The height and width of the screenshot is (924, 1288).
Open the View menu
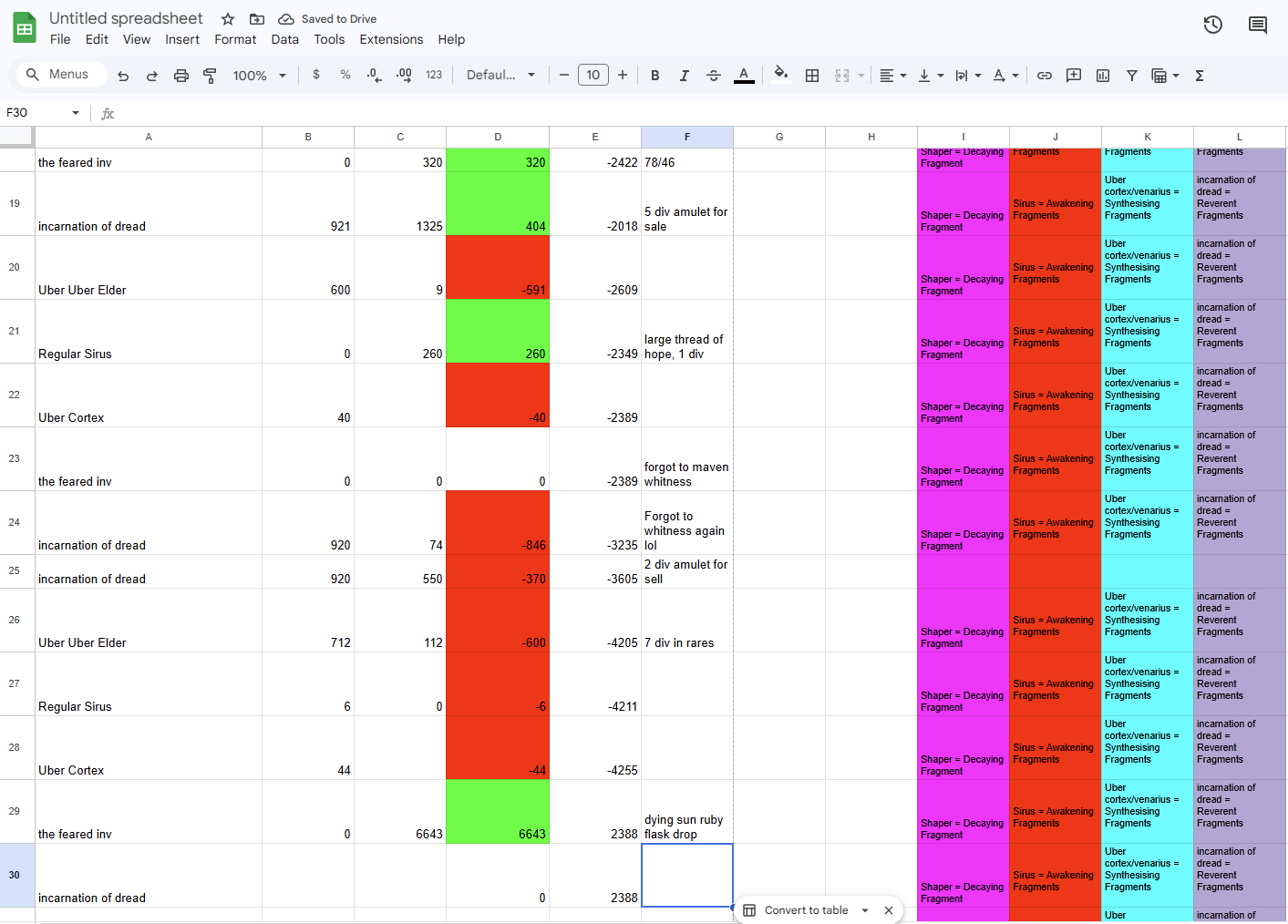[x=137, y=39]
